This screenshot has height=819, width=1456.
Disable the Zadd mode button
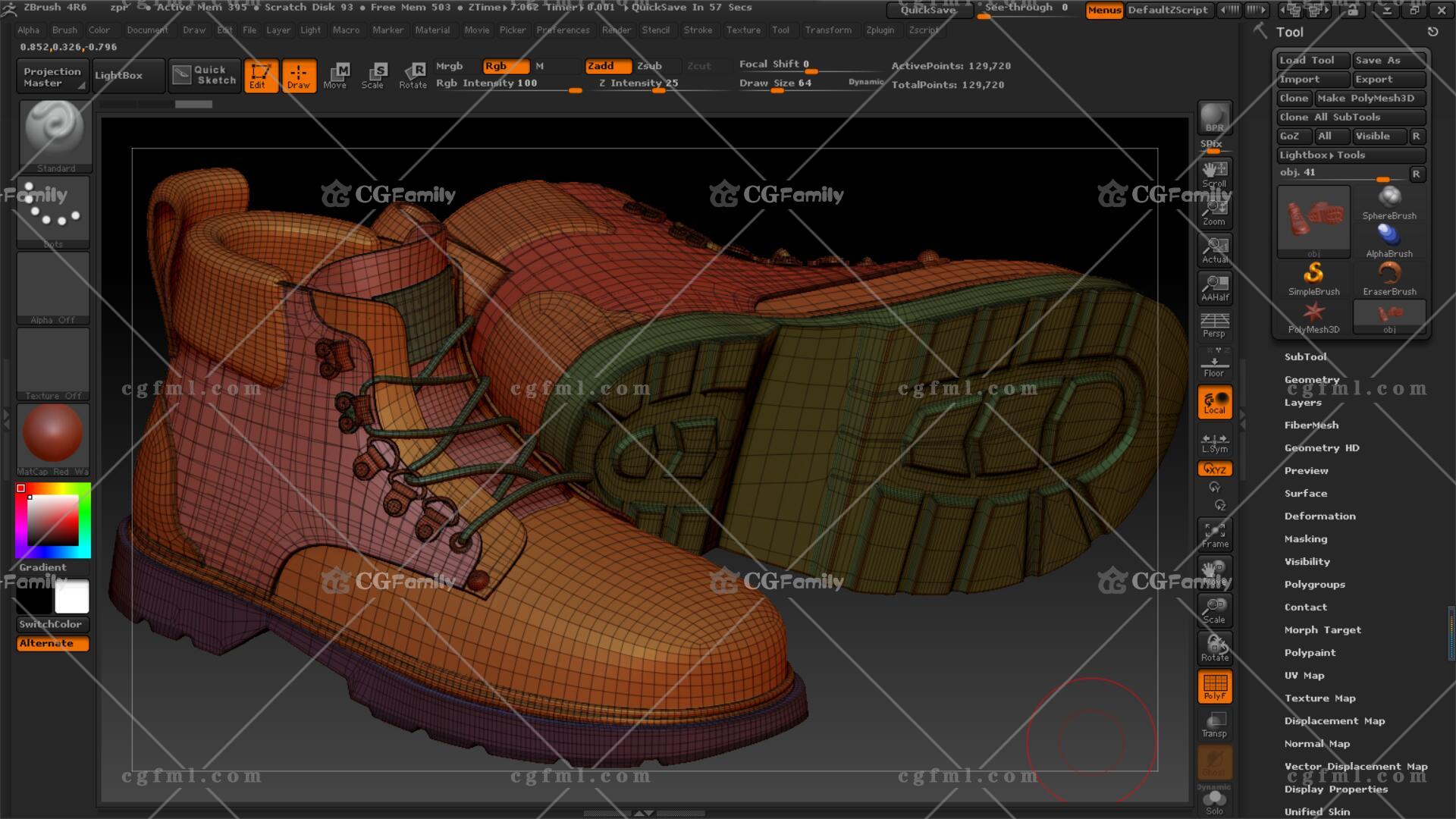point(607,66)
